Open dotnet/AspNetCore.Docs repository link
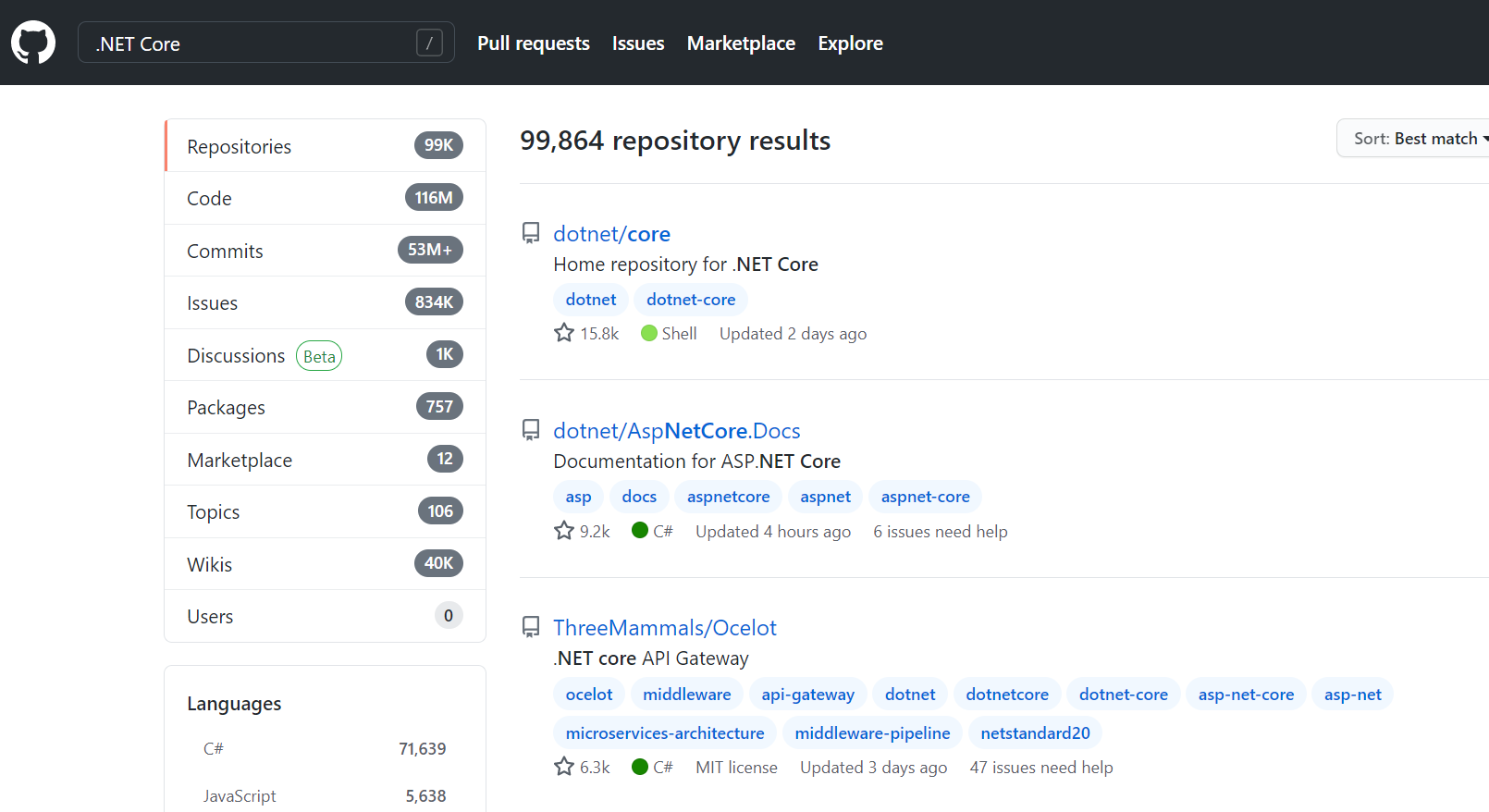 677,430
